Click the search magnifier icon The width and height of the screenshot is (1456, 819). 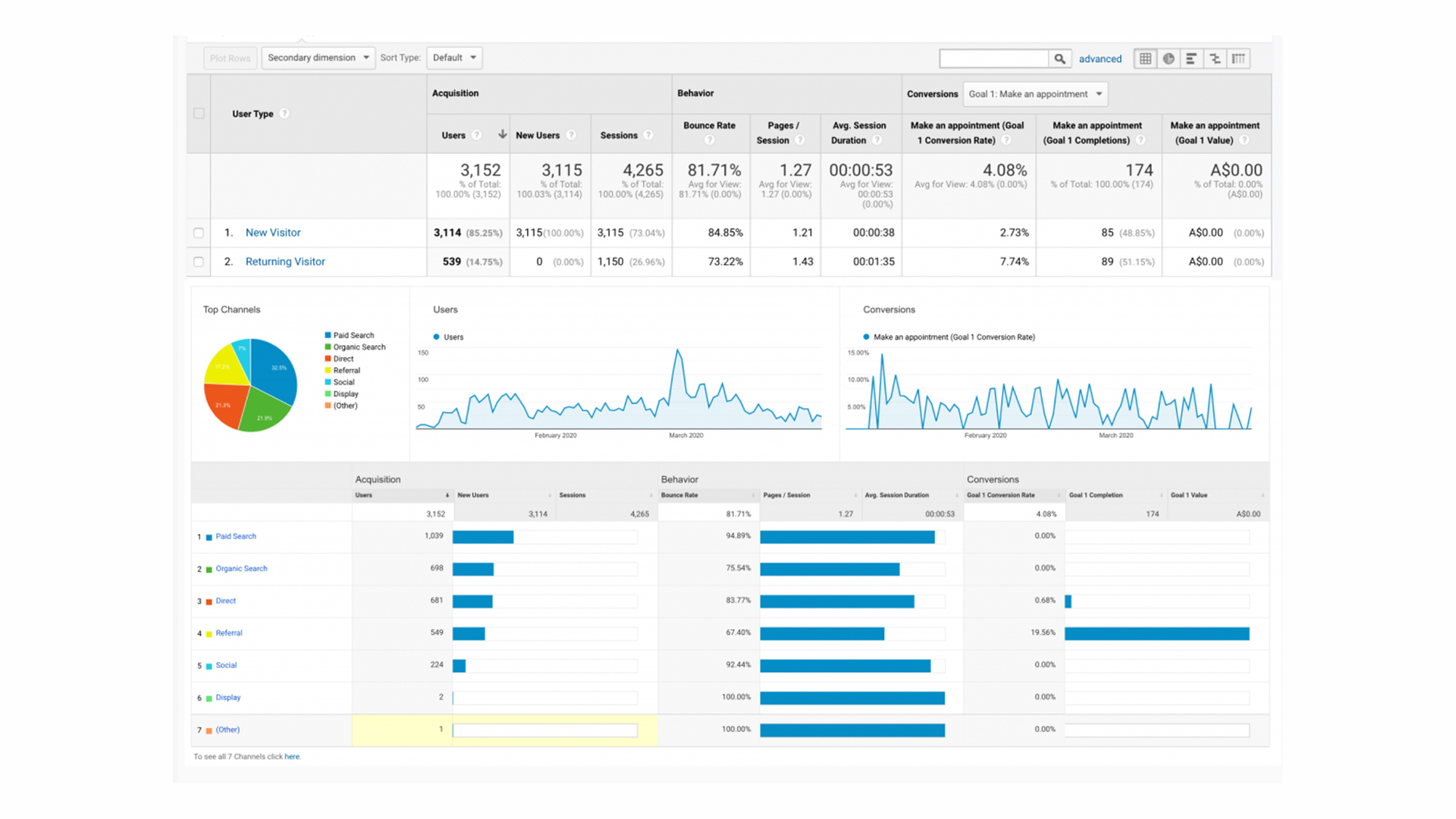coord(1059,58)
